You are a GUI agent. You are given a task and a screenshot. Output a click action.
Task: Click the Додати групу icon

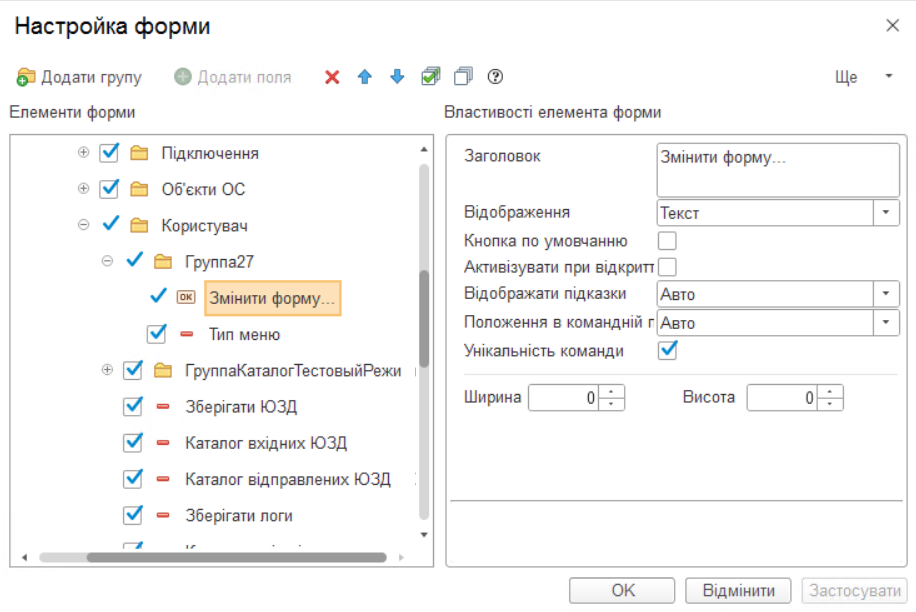coord(26,76)
